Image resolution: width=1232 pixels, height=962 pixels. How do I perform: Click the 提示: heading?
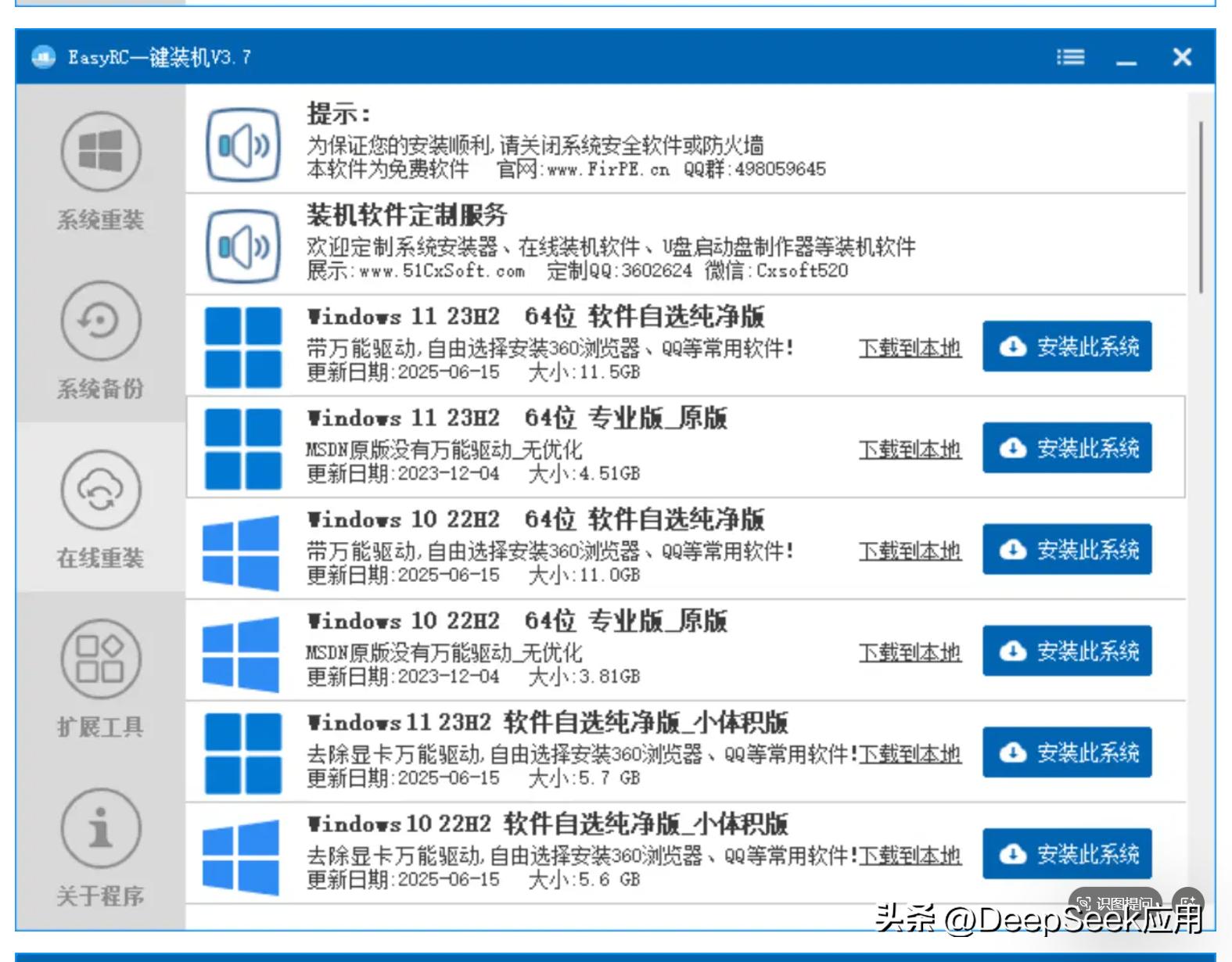pos(338,113)
